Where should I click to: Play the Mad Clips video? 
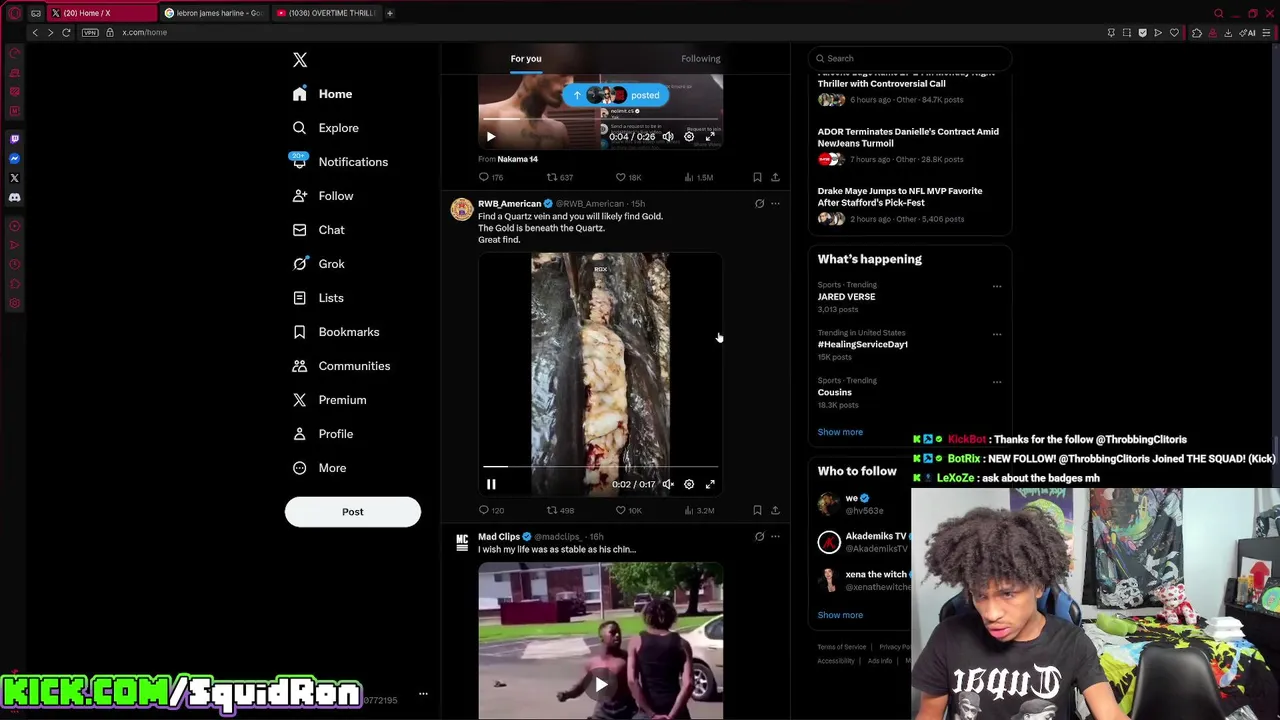coord(600,685)
